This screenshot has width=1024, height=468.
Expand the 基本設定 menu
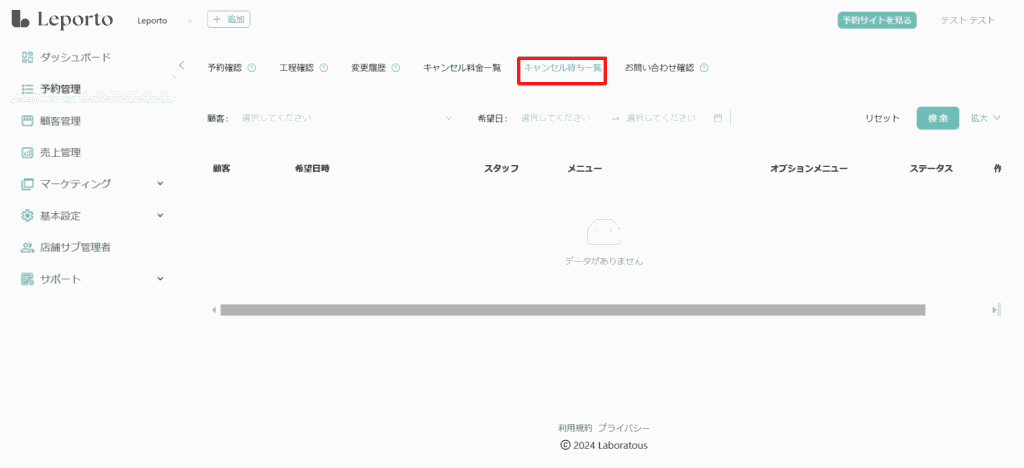(160, 215)
